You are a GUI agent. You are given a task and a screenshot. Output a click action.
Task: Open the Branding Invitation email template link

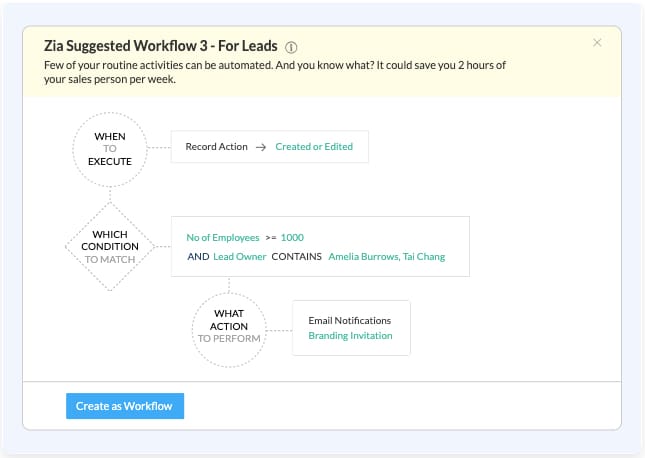[350, 336]
